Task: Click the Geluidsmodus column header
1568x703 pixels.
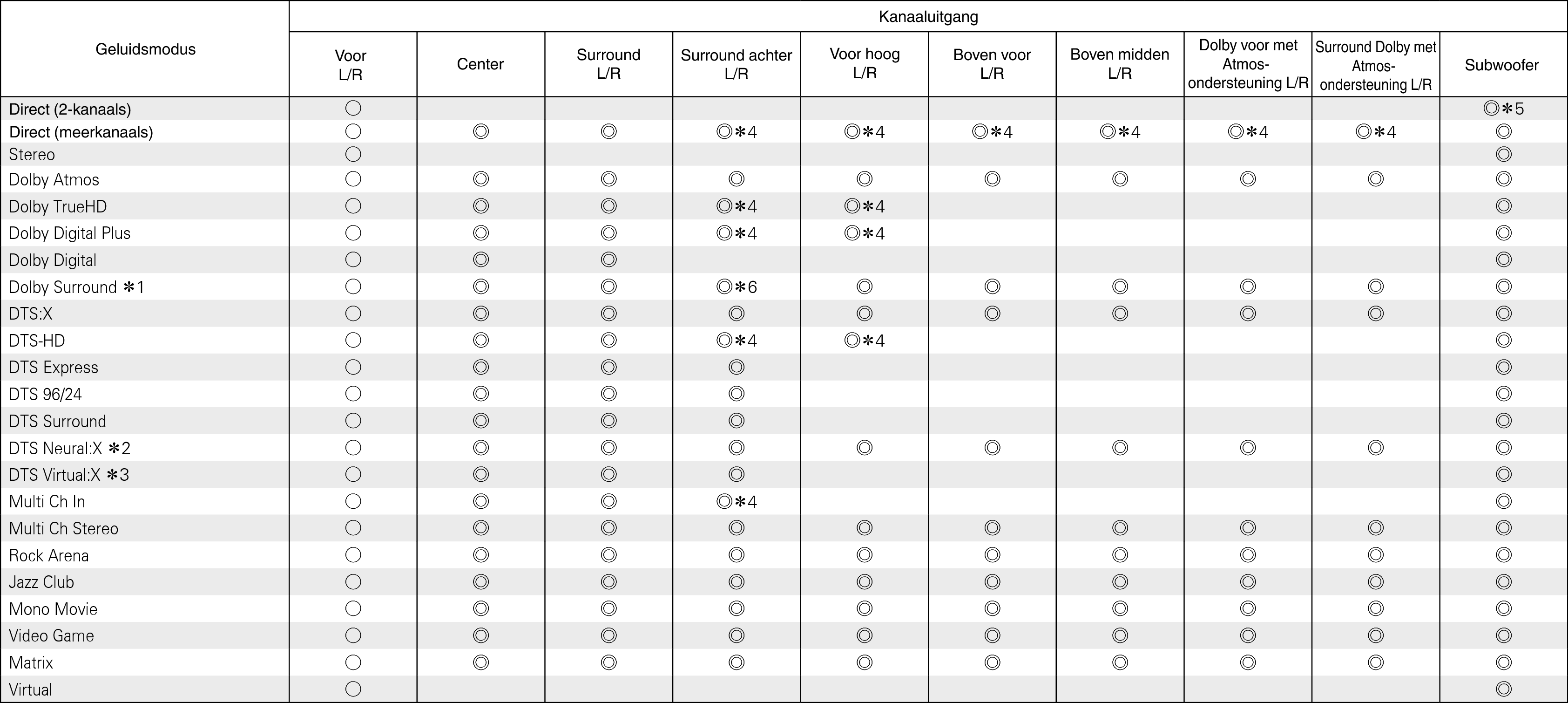Action: click(145, 49)
